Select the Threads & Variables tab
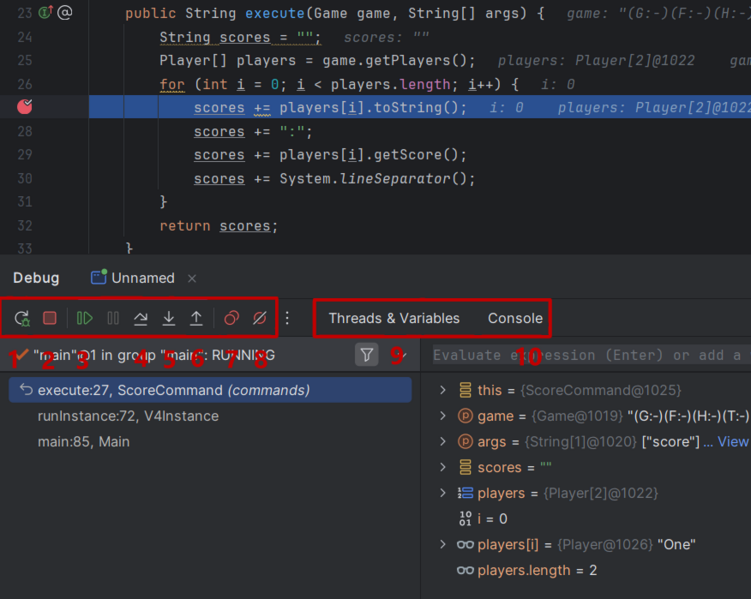751x599 pixels. click(394, 318)
